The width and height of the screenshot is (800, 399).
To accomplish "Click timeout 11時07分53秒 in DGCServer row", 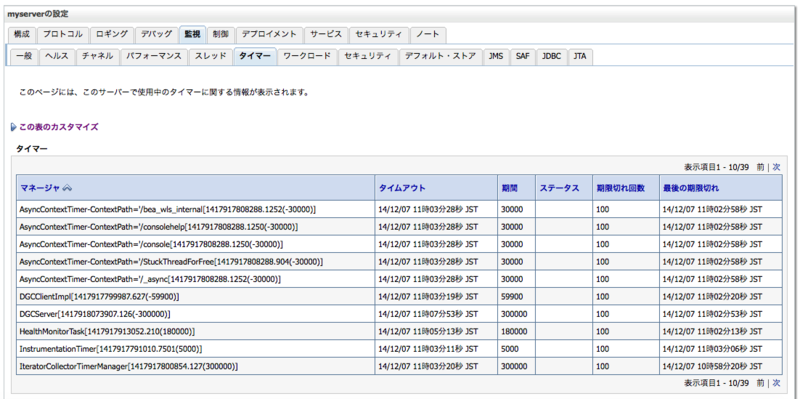I will pyautogui.click(x=429, y=314).
